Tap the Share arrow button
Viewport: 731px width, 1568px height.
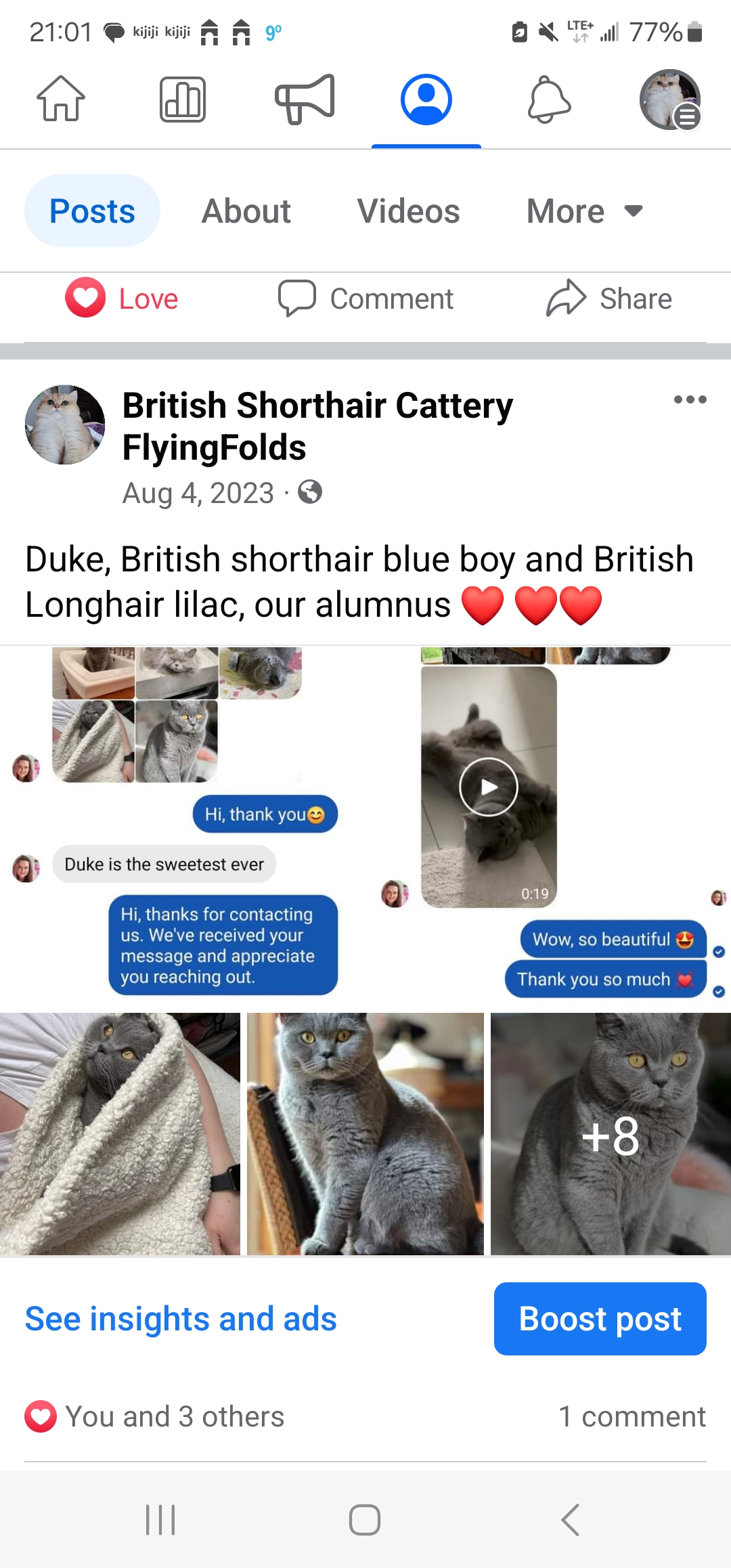point(609,299)
